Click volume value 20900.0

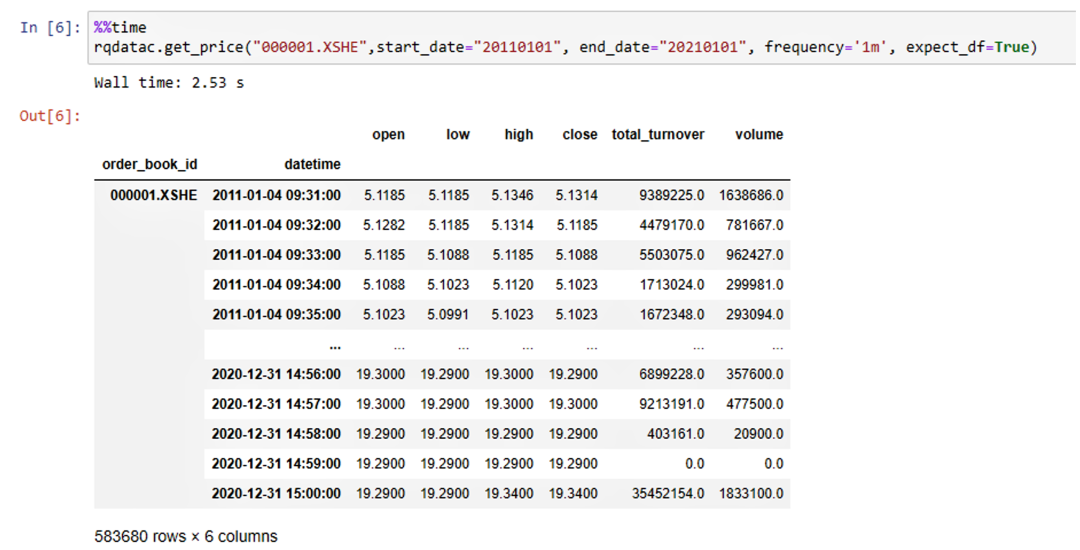point(759,434)
